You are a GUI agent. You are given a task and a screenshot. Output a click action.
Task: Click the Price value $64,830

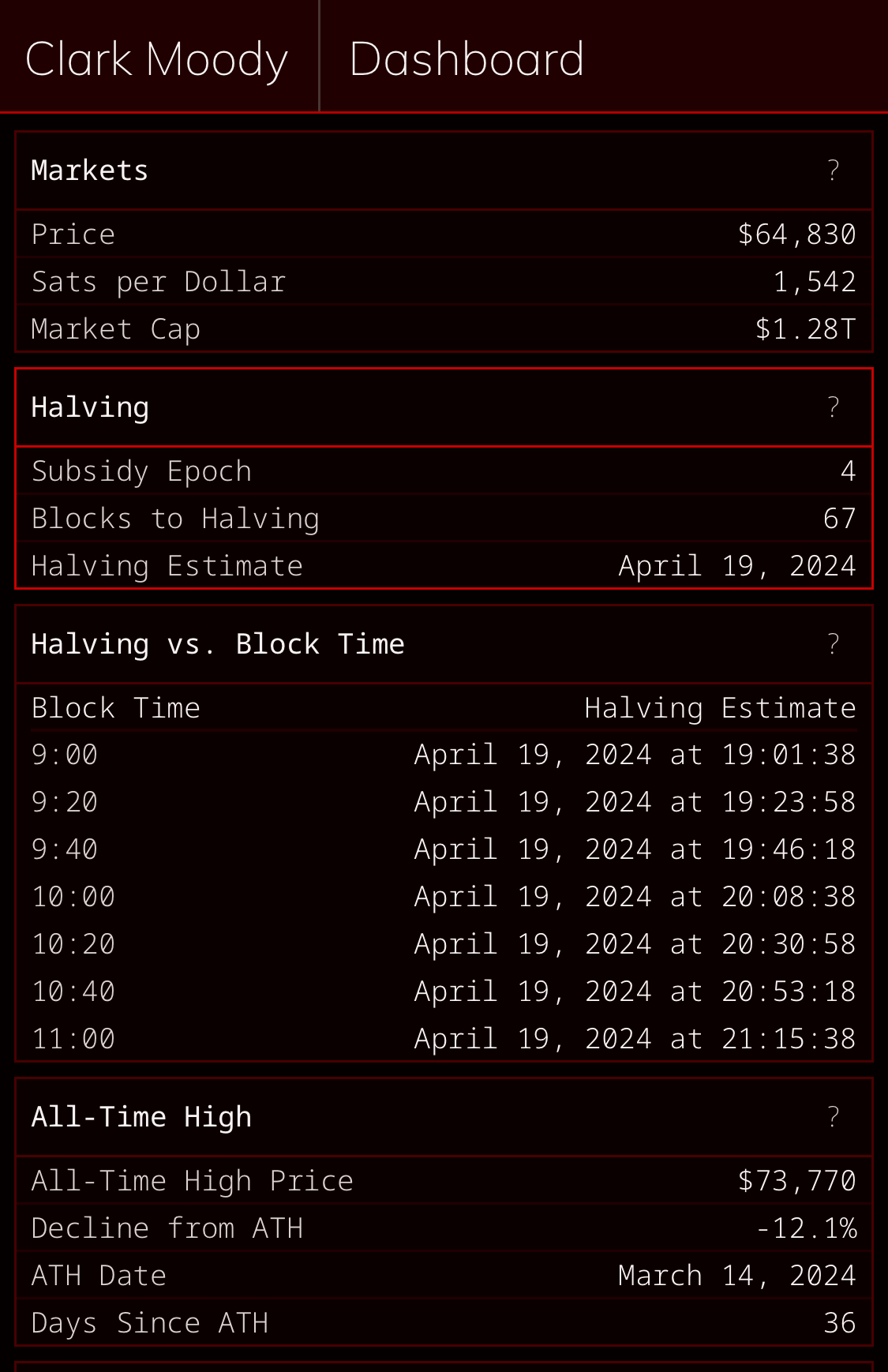coord(796,234)
